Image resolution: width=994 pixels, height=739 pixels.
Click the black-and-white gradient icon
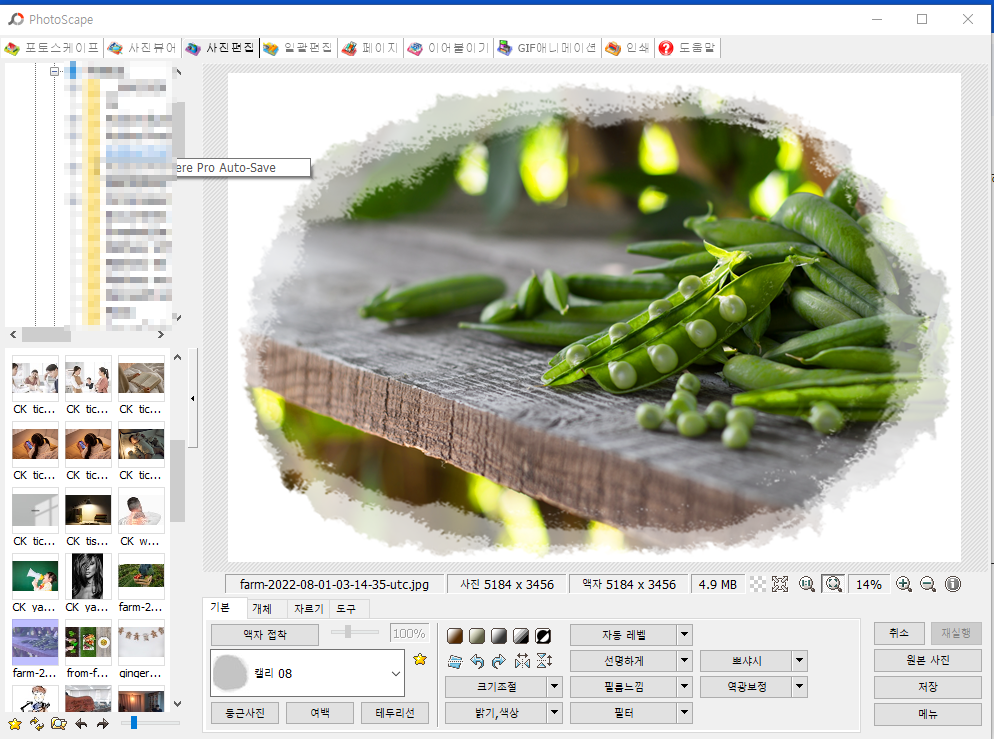click(x=521, y=636)
